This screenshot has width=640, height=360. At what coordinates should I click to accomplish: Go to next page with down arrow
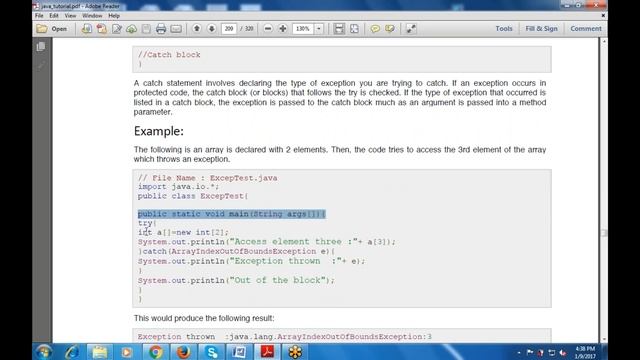211,29
